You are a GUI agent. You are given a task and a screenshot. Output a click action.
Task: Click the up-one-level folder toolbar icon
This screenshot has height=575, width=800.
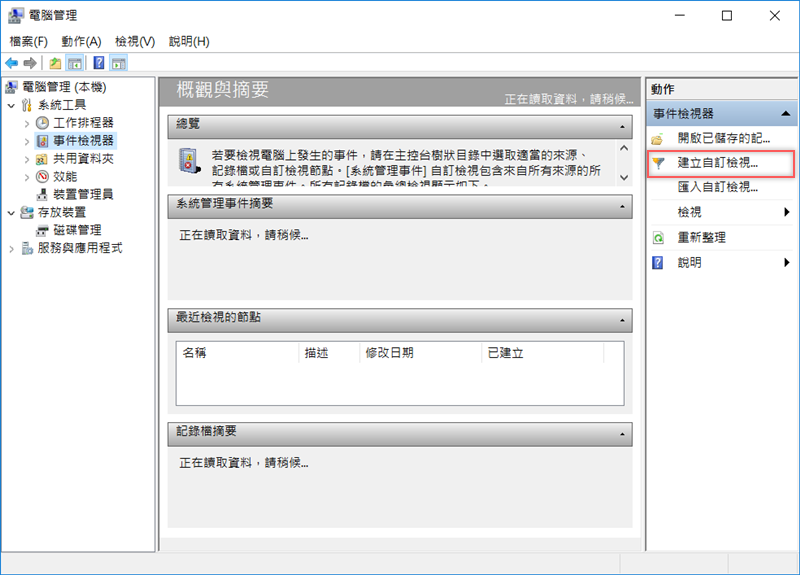(55, 63)
